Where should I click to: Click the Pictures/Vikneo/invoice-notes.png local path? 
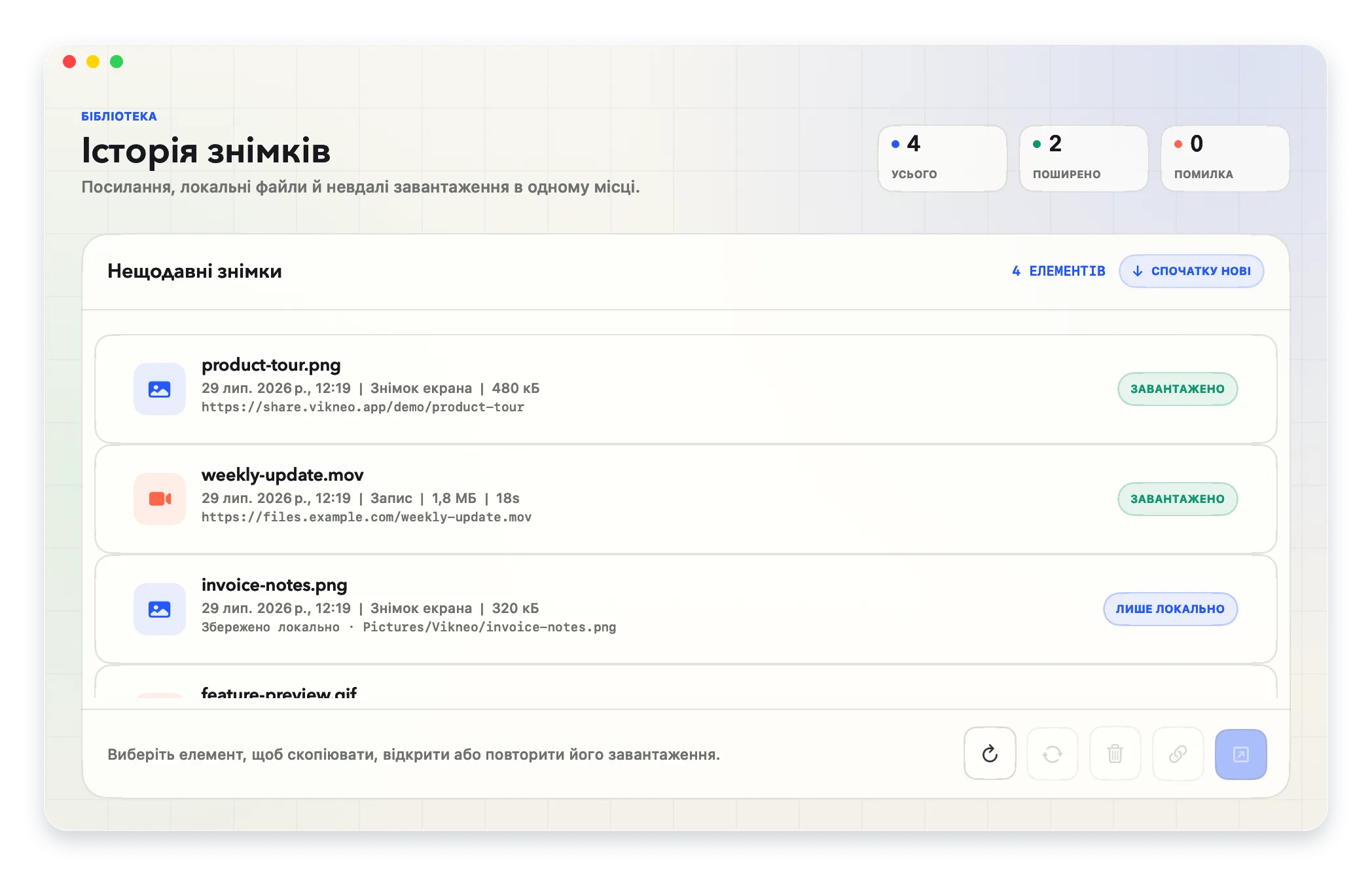pyautogui.click(x=490, y=627)
